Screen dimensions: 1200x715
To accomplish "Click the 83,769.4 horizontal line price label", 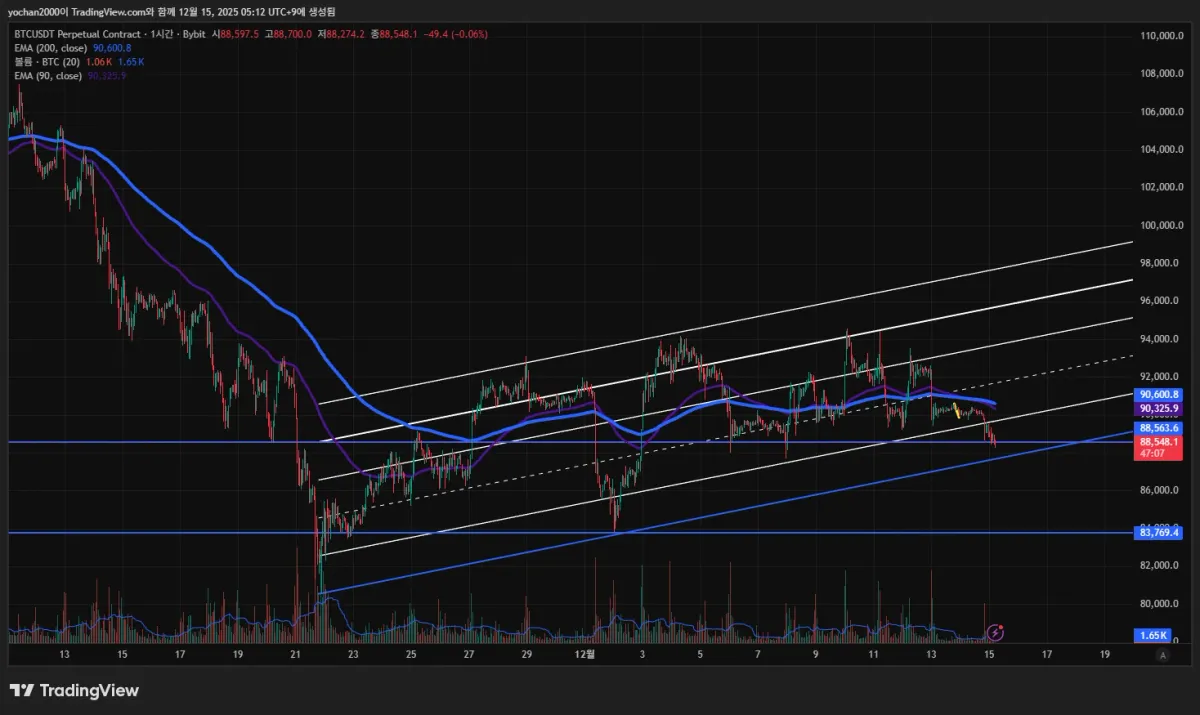I will [1160, 533].
